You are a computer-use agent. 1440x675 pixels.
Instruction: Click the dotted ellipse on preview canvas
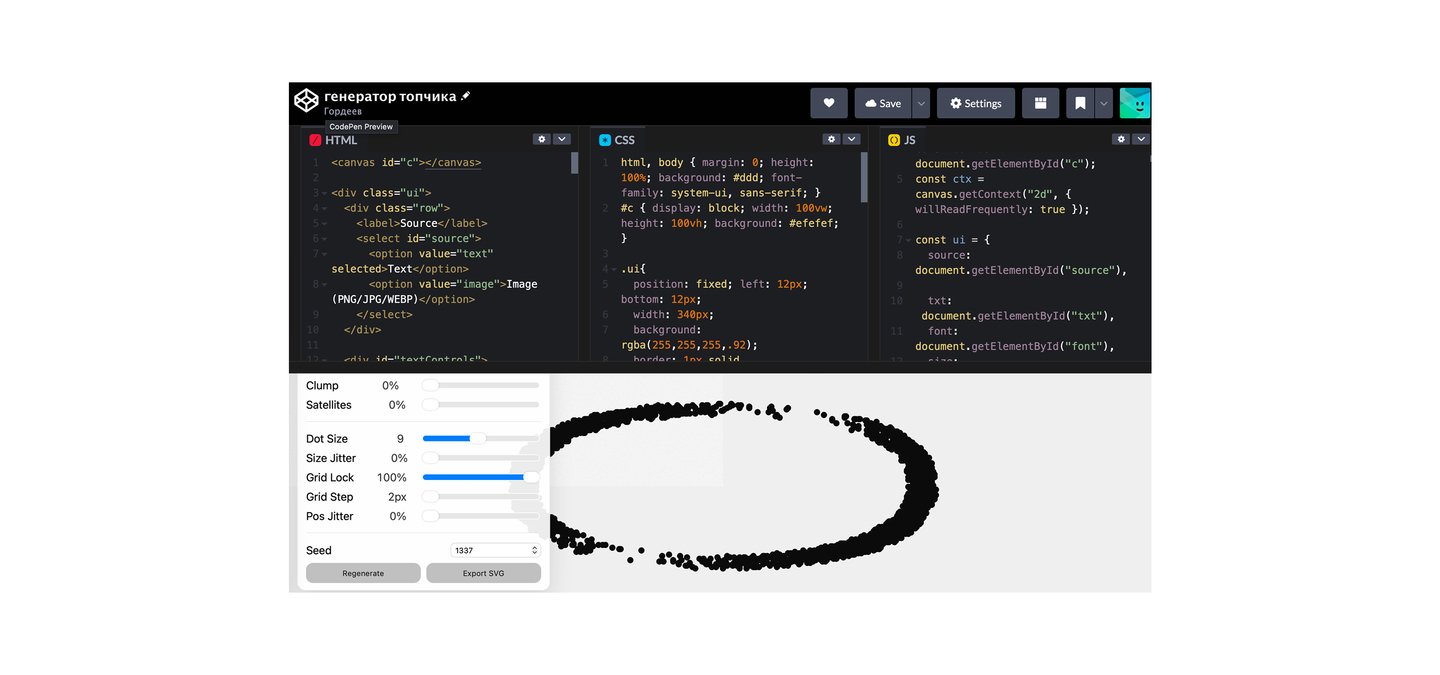(x=745, y=485)
